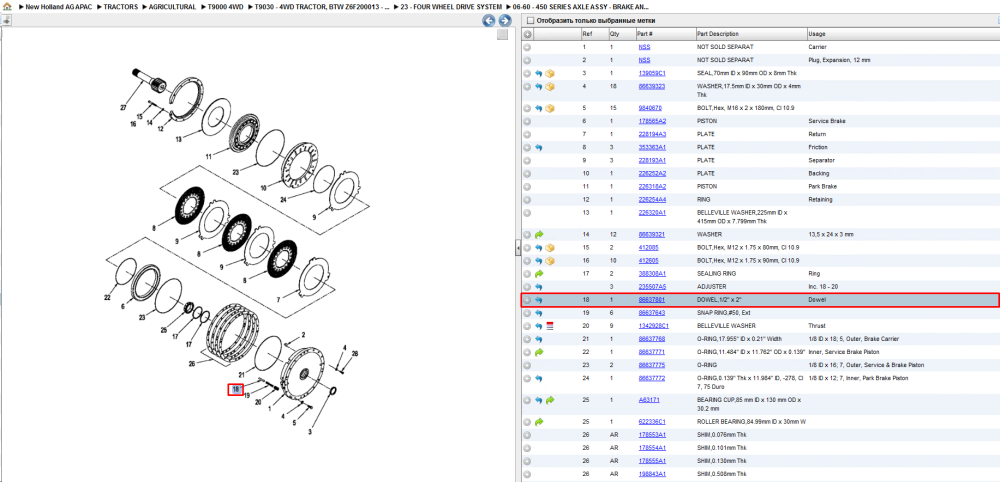Toggle selection circle for PLATE row 228194A3
The height and width of the screenshot is (482, 1000).
coord(527,135)
